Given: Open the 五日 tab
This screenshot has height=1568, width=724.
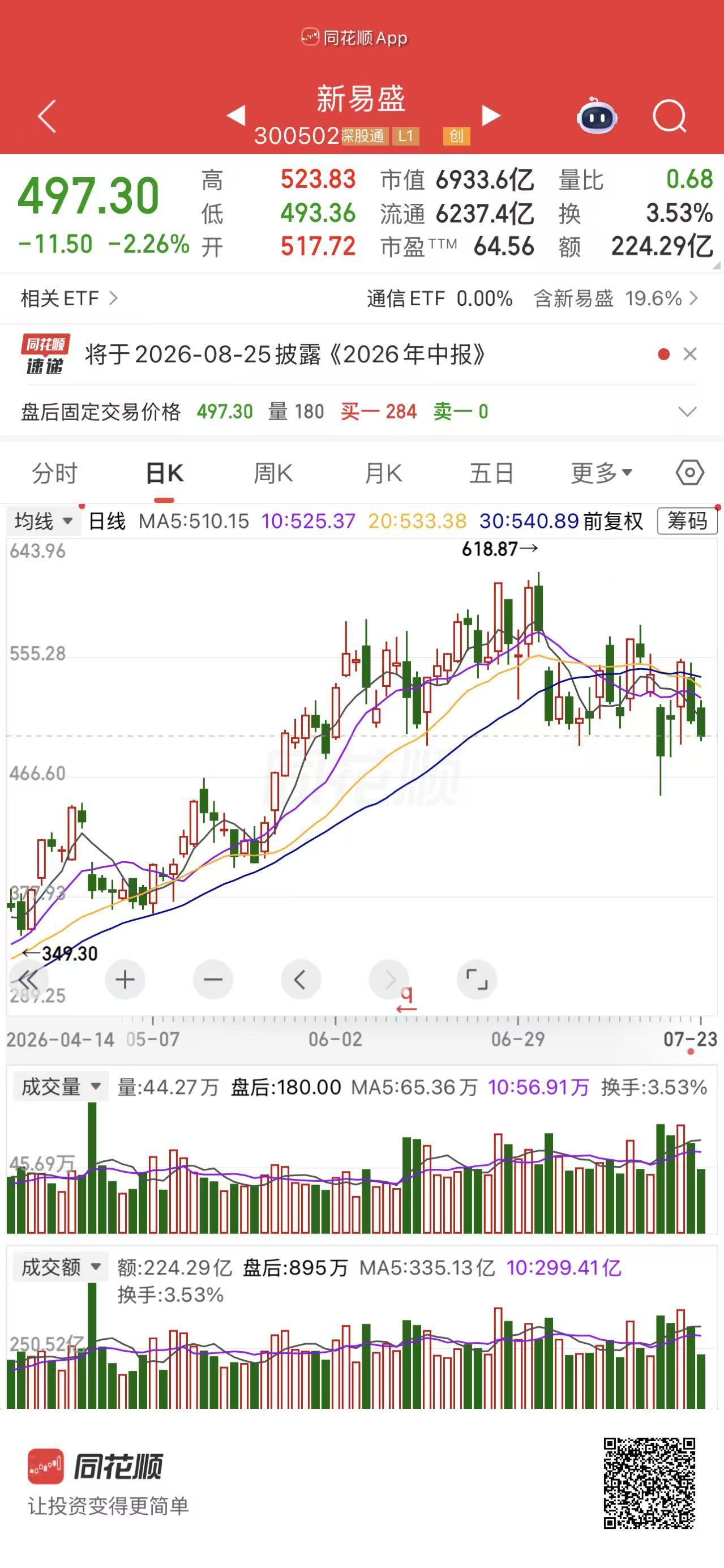Looking at the screenshot, I should (491, 473).
